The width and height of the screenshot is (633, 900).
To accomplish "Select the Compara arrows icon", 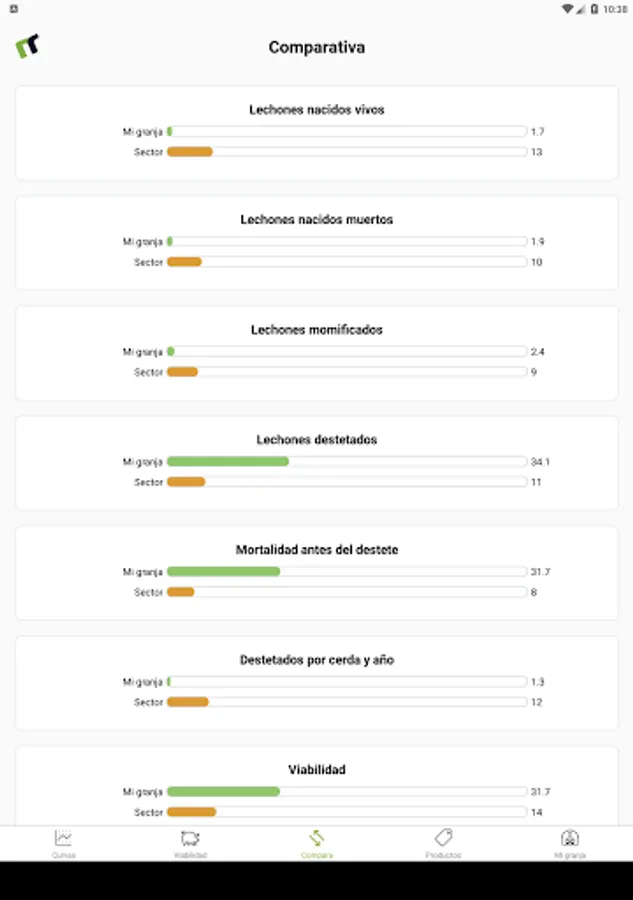I will click(x=316, y=843).
